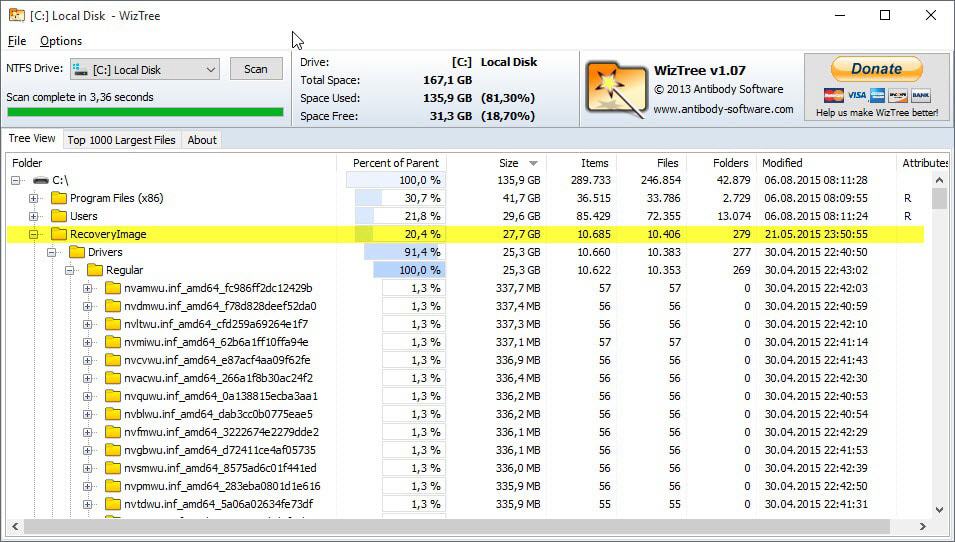This screenshot has width=955, height=542.
Task: Click the Donate button
Action: 876,69
